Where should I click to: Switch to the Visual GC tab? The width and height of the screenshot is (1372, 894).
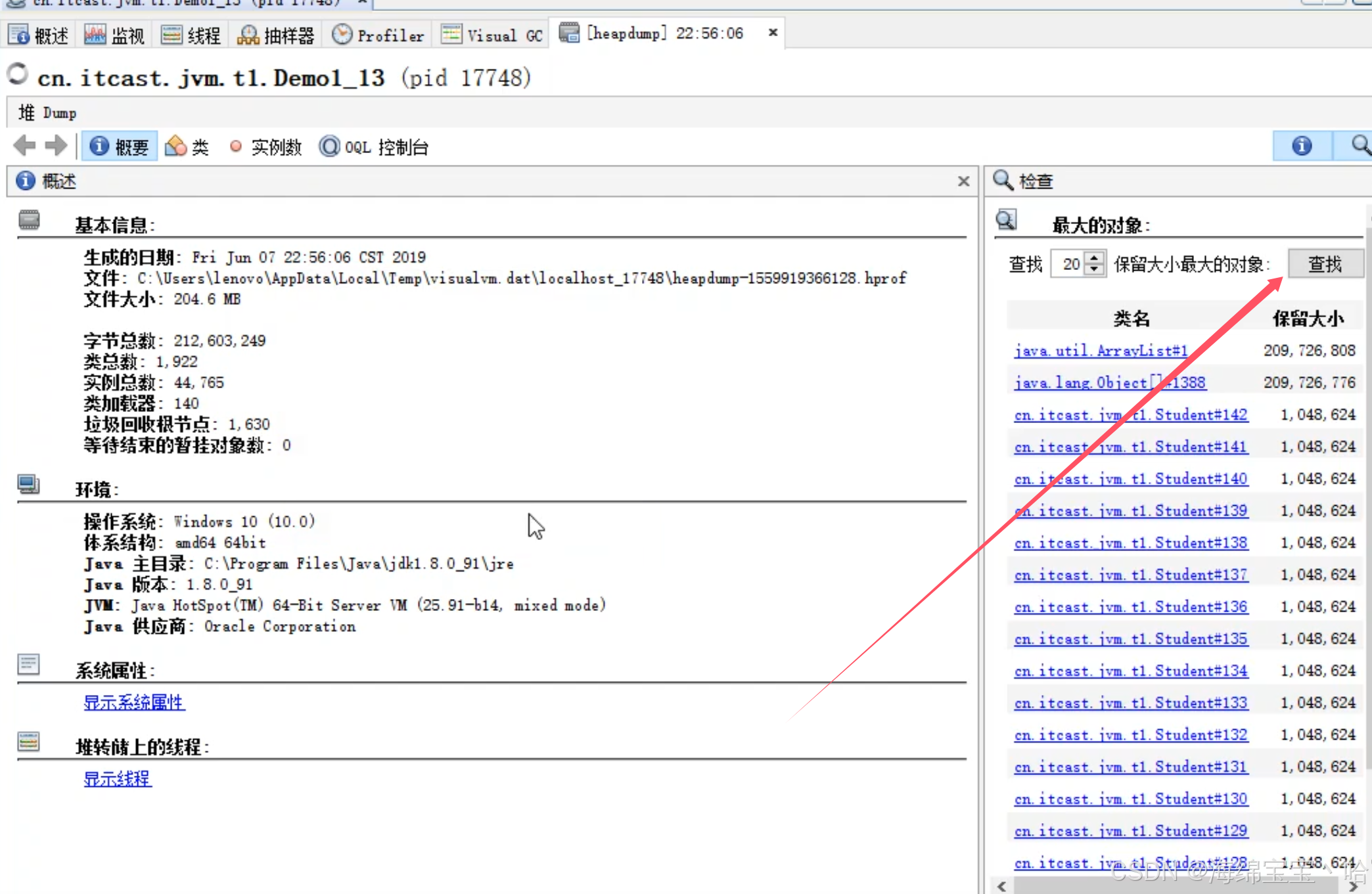(493, 35)
